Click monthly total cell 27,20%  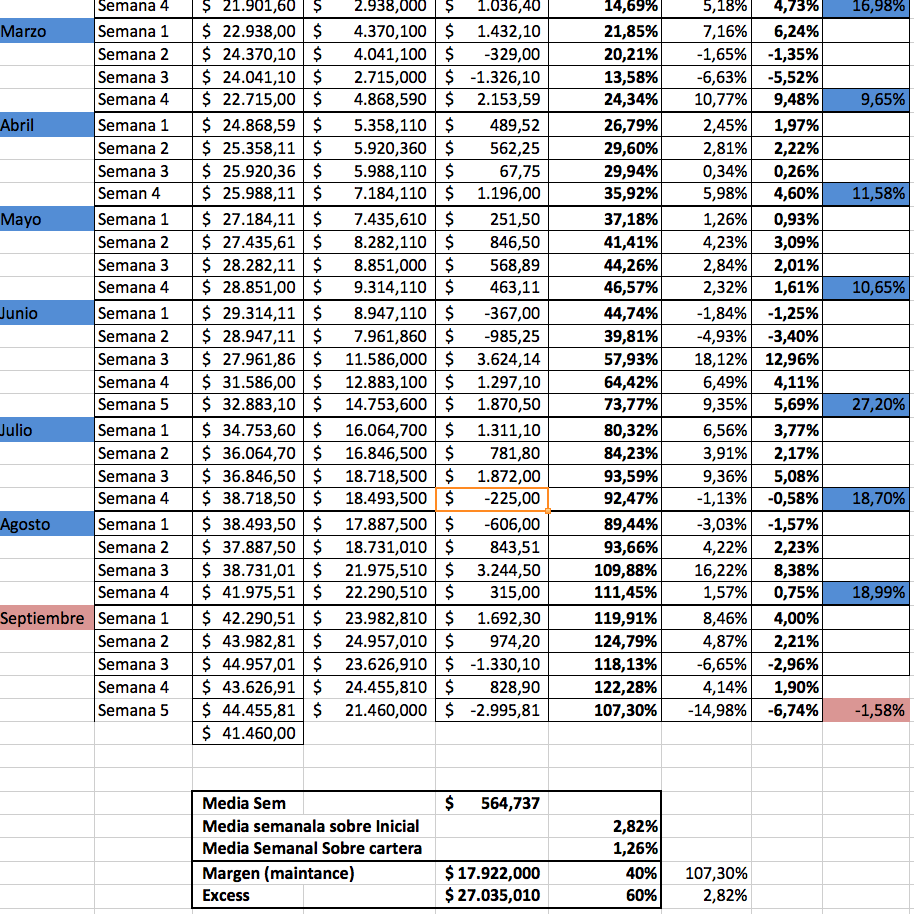click(x=866, y=405)
